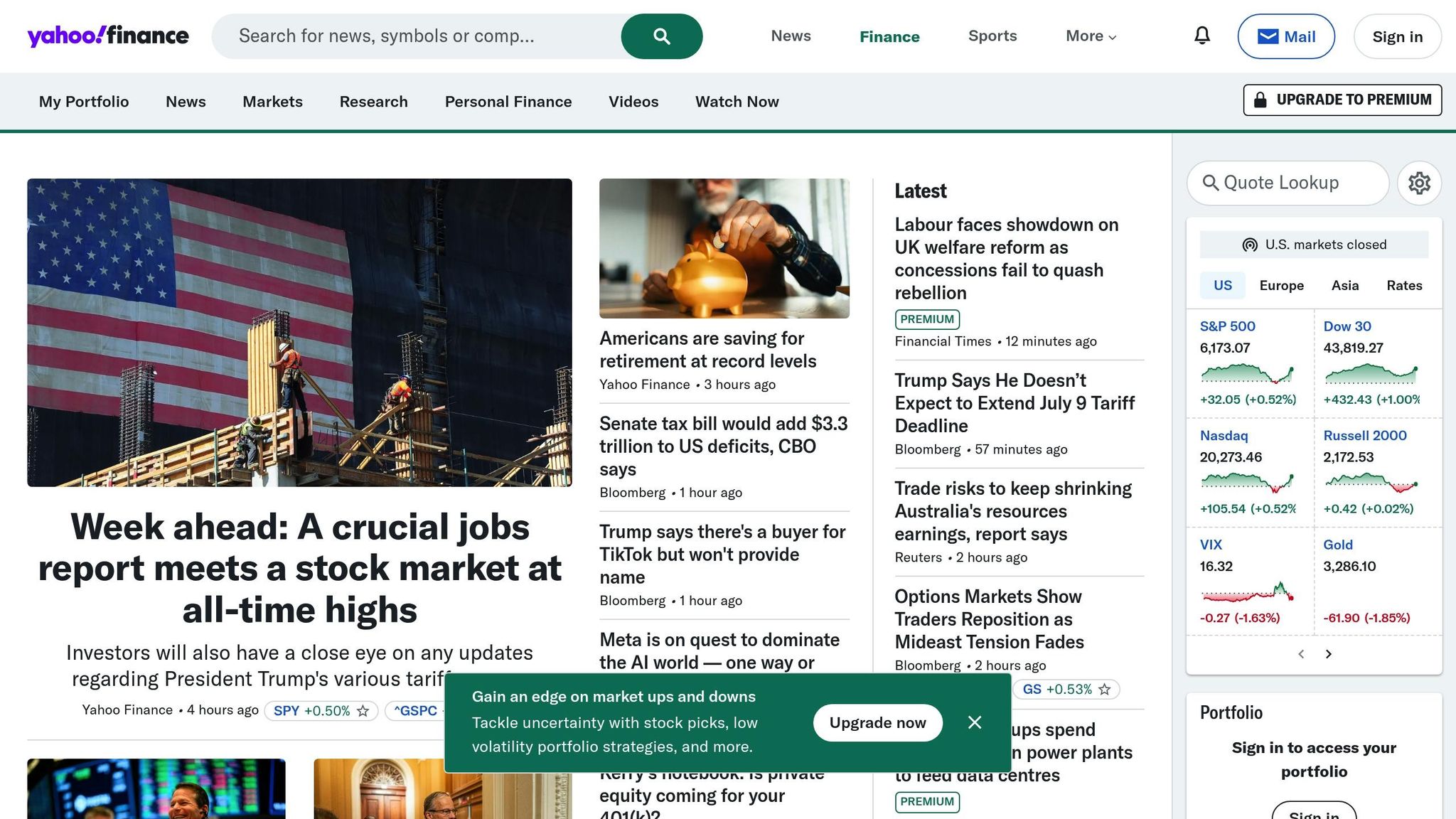
Task: Close the upgrade promotion banner
Action: pyautogui.click(x=975, y=722)
